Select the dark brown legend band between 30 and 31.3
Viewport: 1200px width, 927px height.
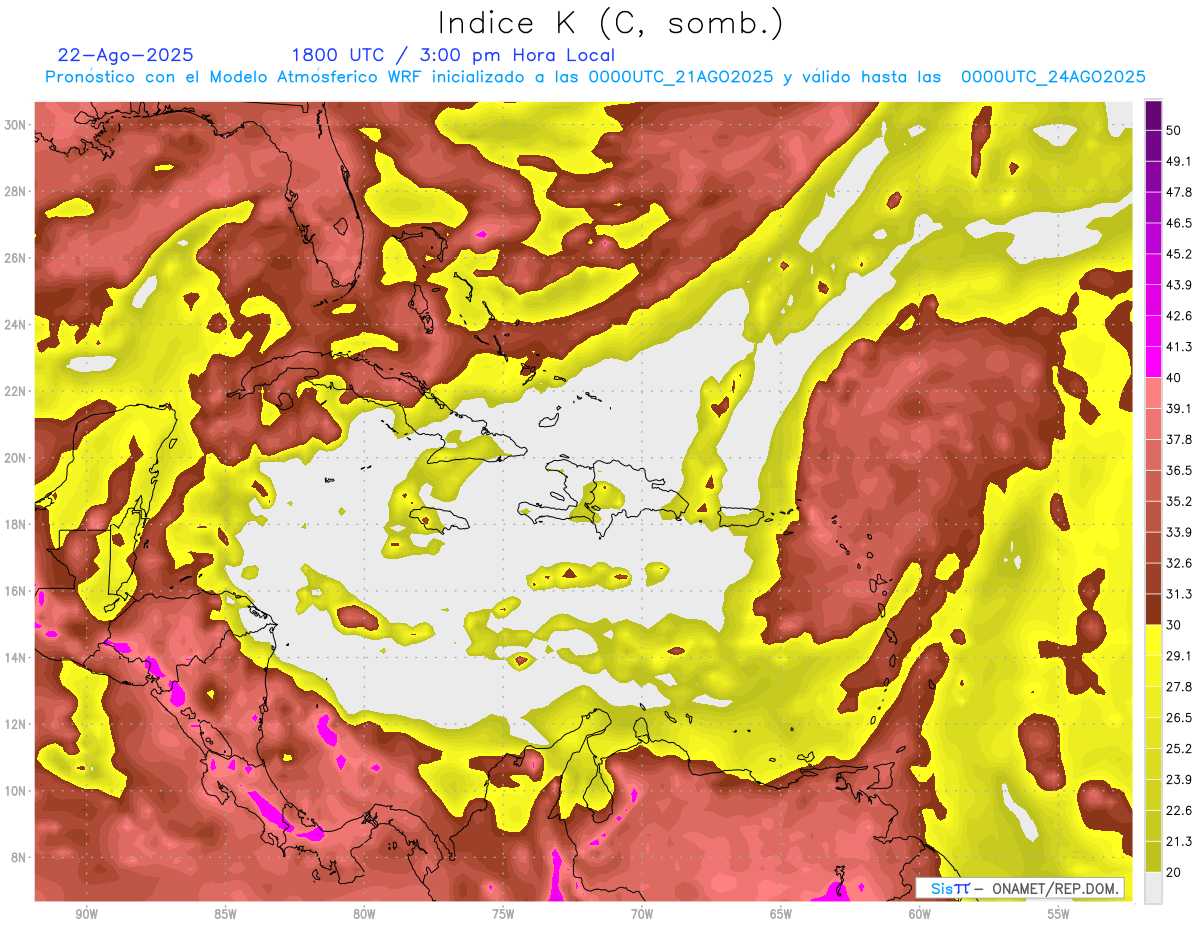pyautogui.click(x=1153, y=609)
